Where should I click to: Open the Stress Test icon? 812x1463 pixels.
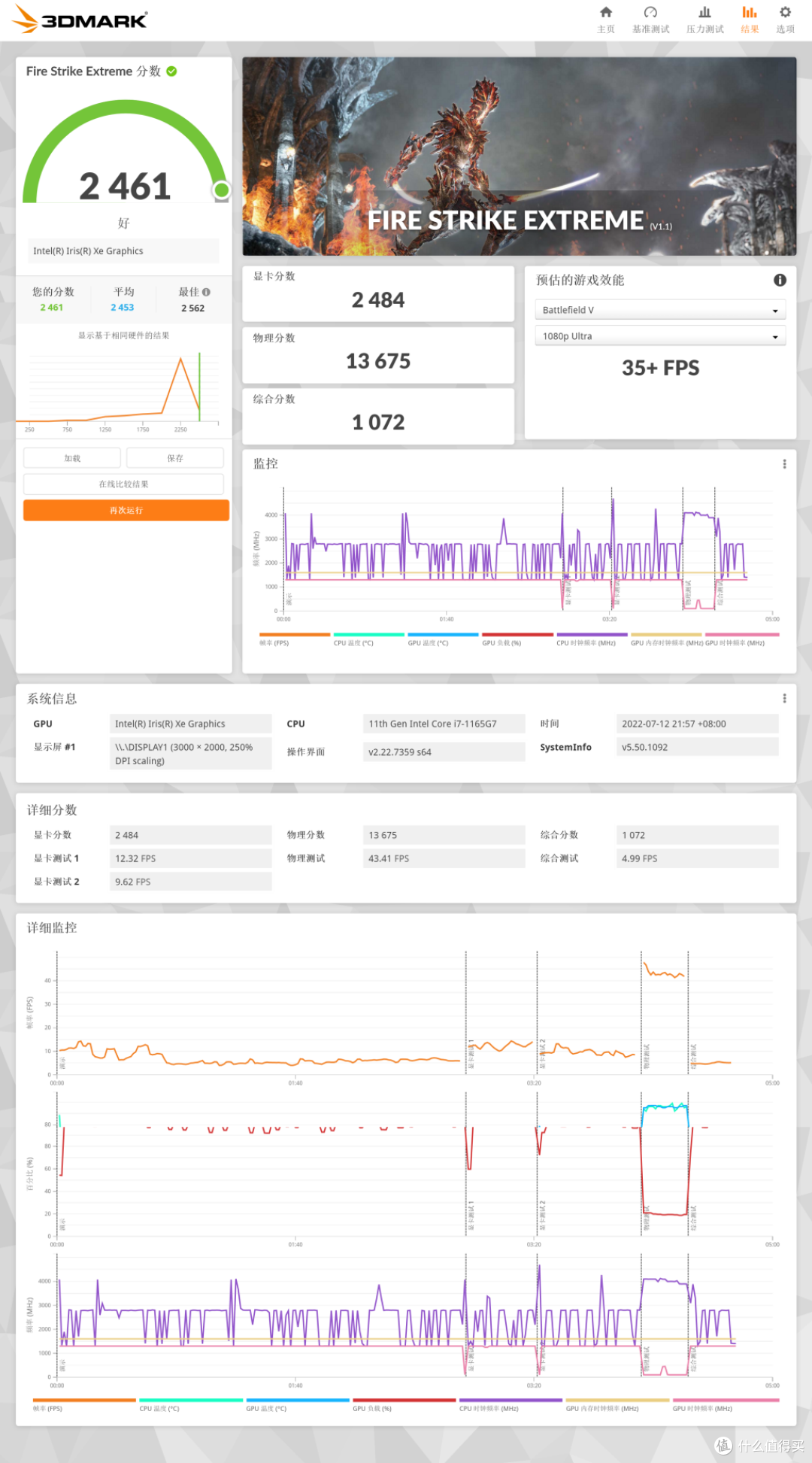[704, 13]
